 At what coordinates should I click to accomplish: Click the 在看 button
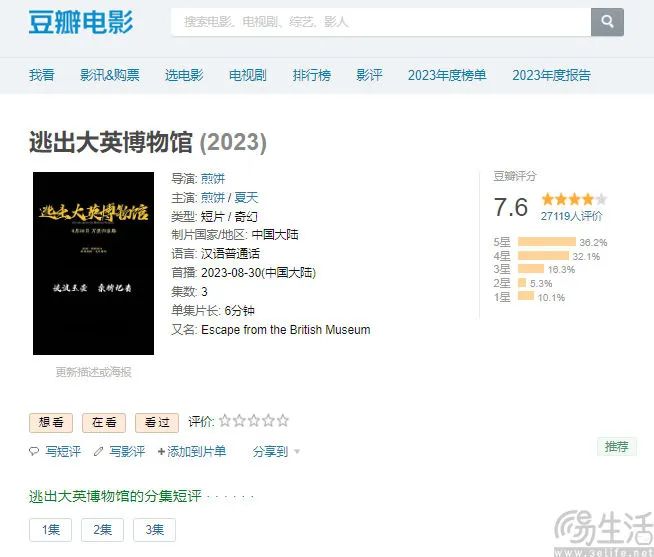click(104, 423)
